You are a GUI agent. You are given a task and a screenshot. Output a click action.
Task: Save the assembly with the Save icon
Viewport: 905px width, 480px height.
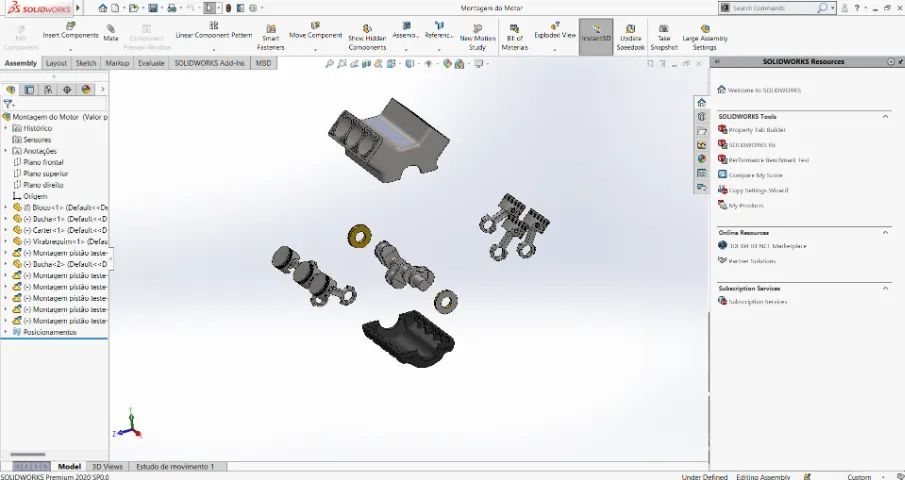pyautogui.click(x=152, y=8)
